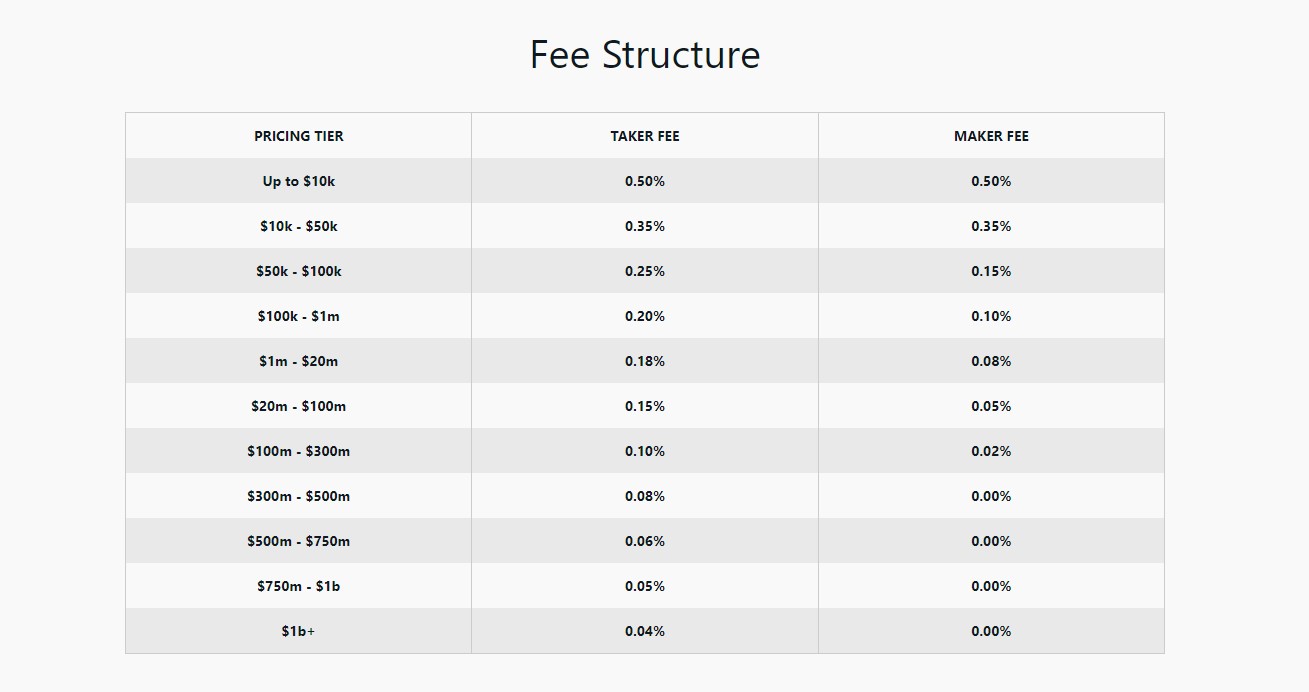Image resolution: width=1309 pixels, height=692 pixels.
Task: Select the $100m - $300m tier cell
Action: 298,451
